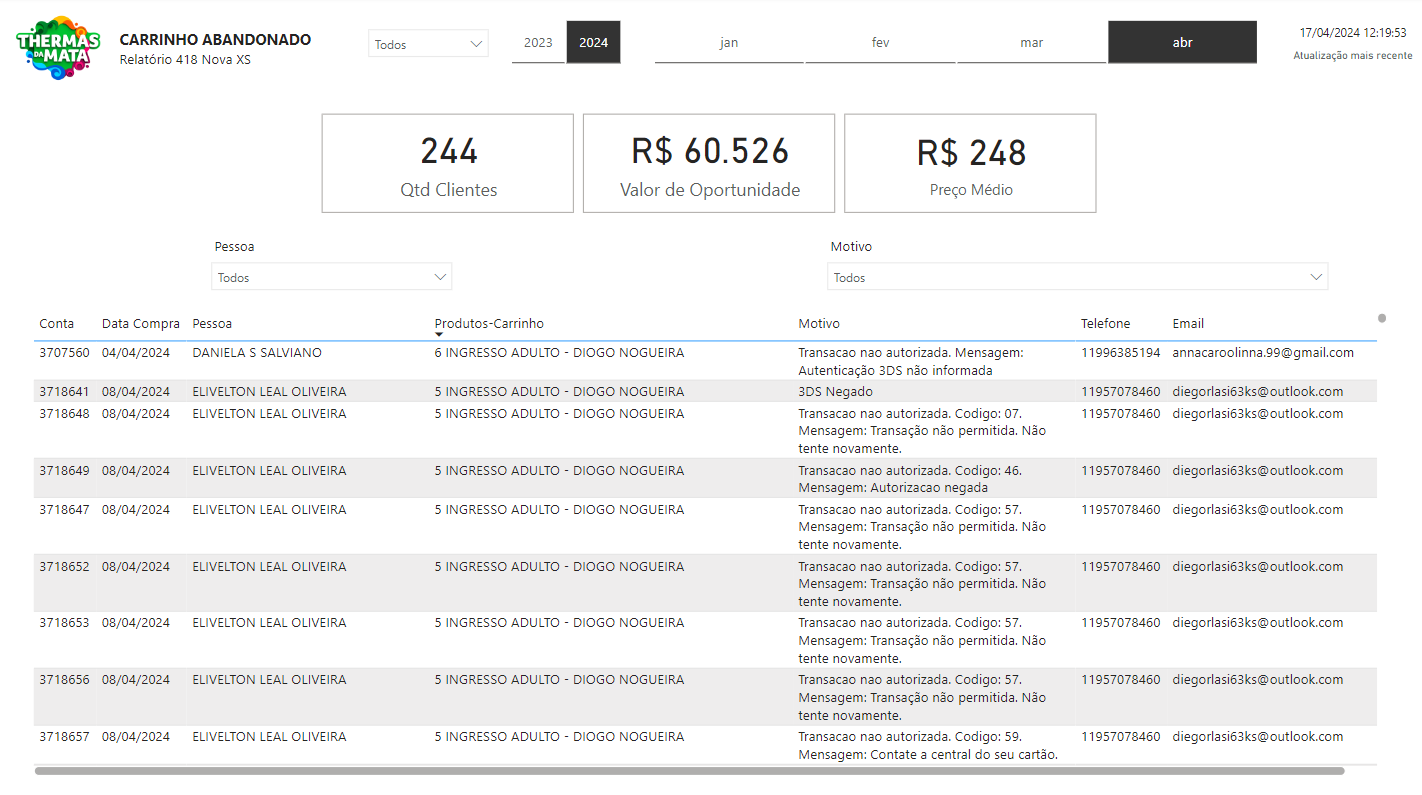The width and height of the screenshot is (1422, 795).
Task: Click account number 3718653
Action: point(64,622)
